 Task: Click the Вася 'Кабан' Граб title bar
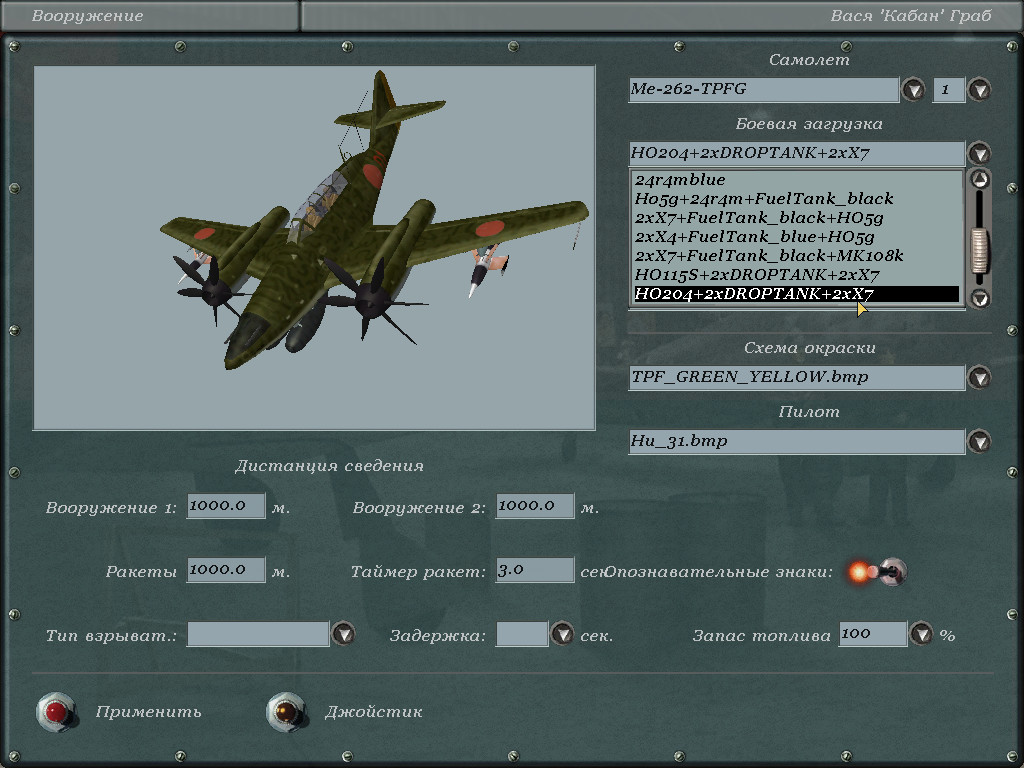click(662, 16)
